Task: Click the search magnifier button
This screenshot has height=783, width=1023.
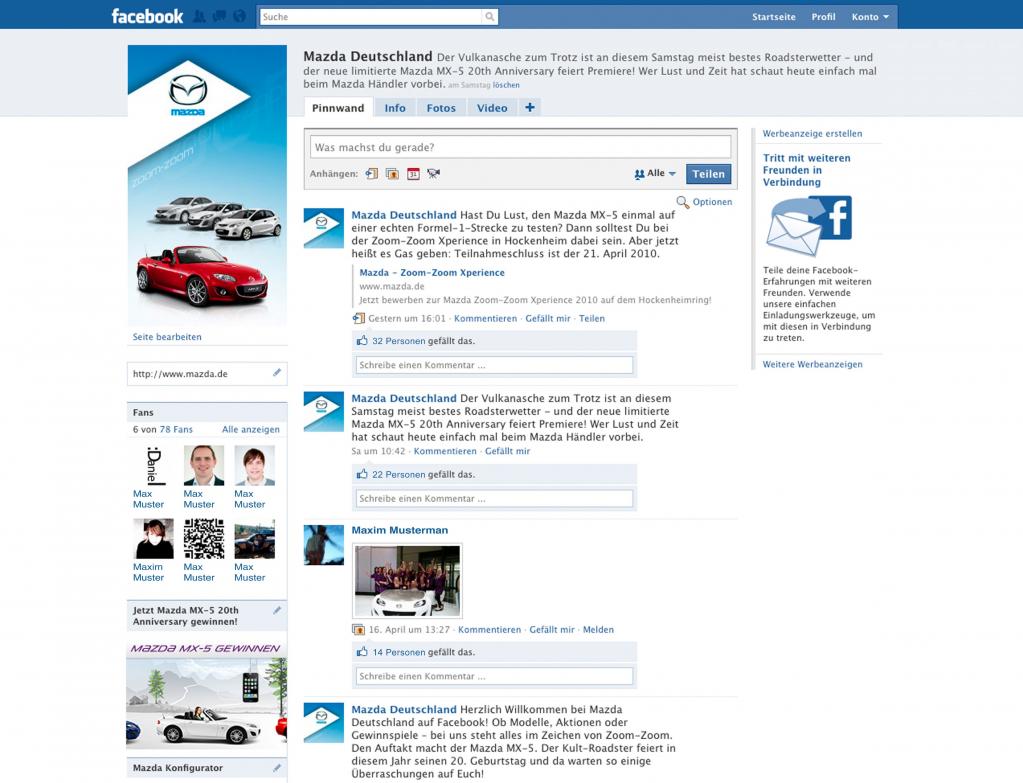Action: pyautogui.click(x=489, y=17)
